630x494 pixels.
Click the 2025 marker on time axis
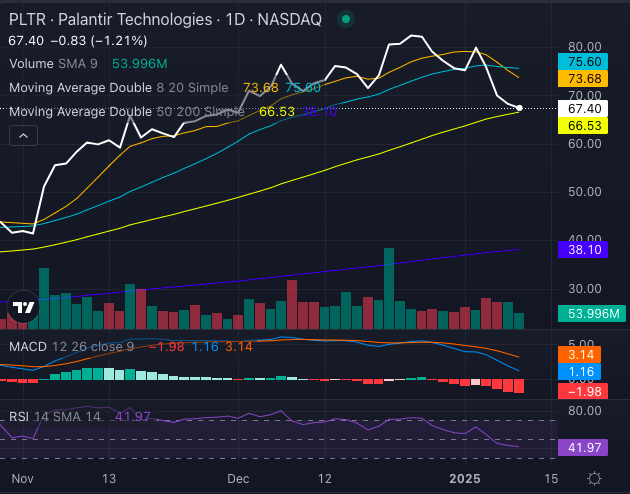click(464, 478)
